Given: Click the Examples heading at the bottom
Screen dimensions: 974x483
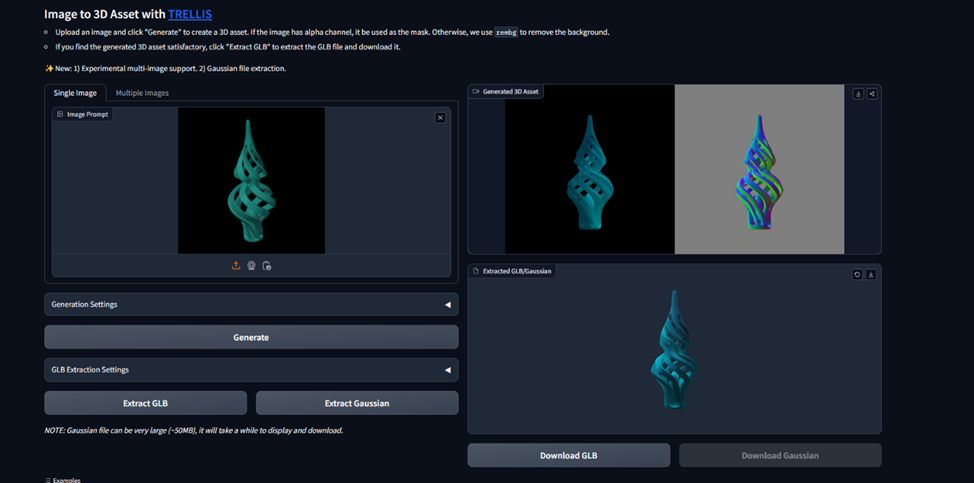Looking at the screenshot, I should click(63, 480).
